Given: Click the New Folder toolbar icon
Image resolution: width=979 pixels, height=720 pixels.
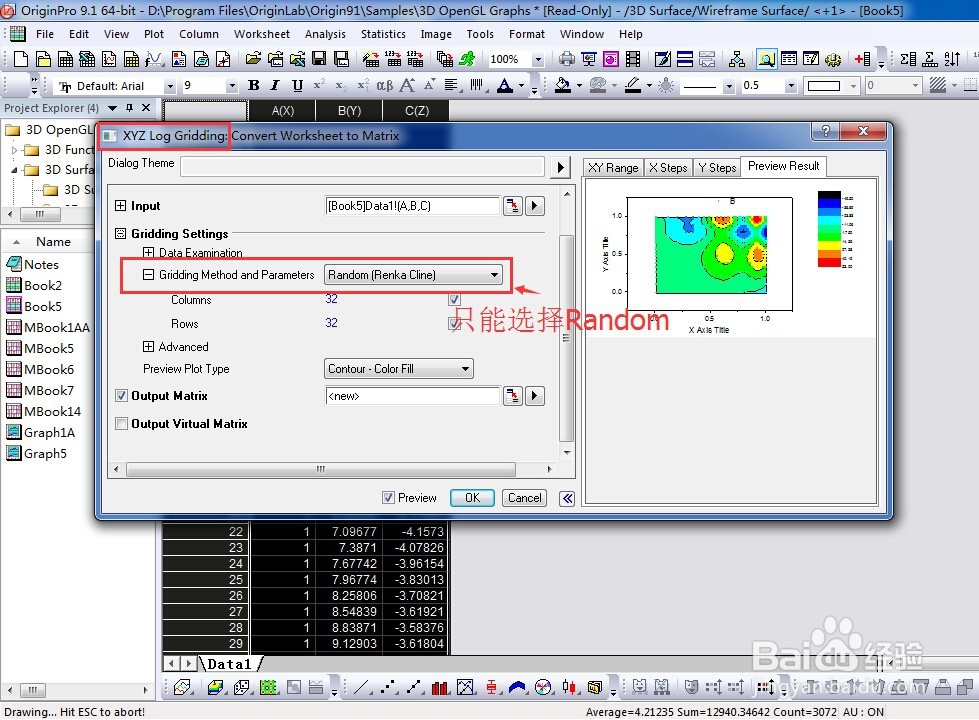Looking at the screenshot, I should [43, 59].
